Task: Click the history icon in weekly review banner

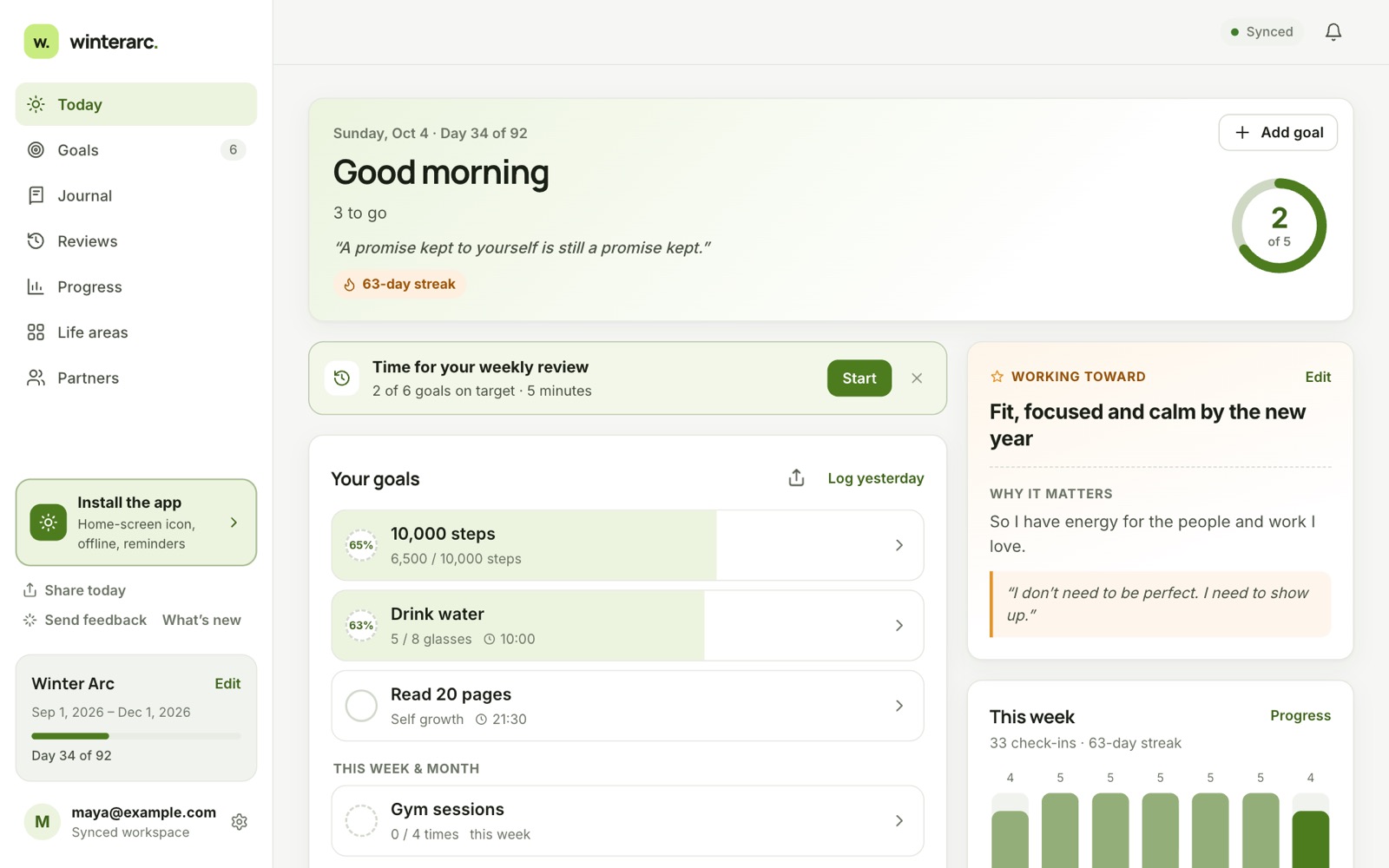Action: tap(342, 378)
